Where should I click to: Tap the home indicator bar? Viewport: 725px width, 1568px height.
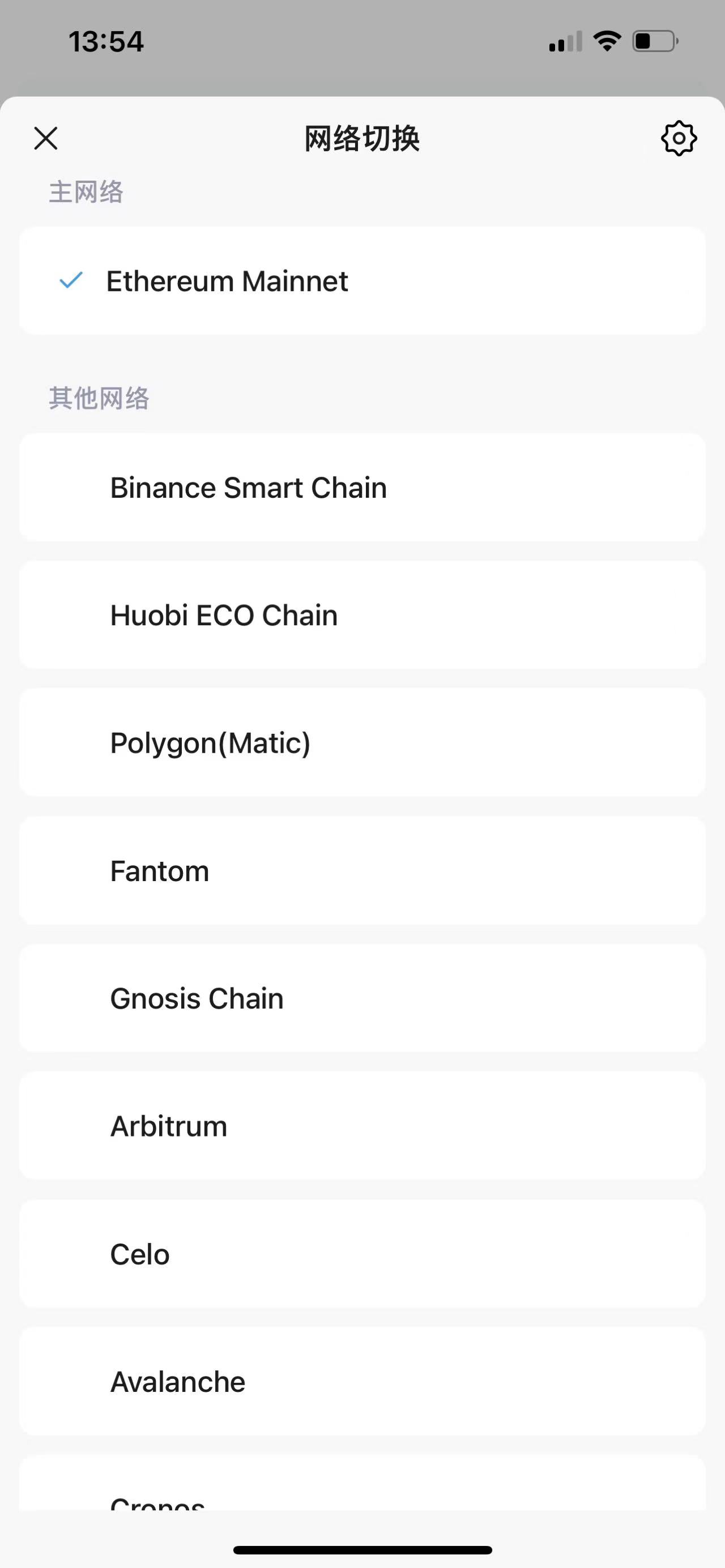(362, 1550)
